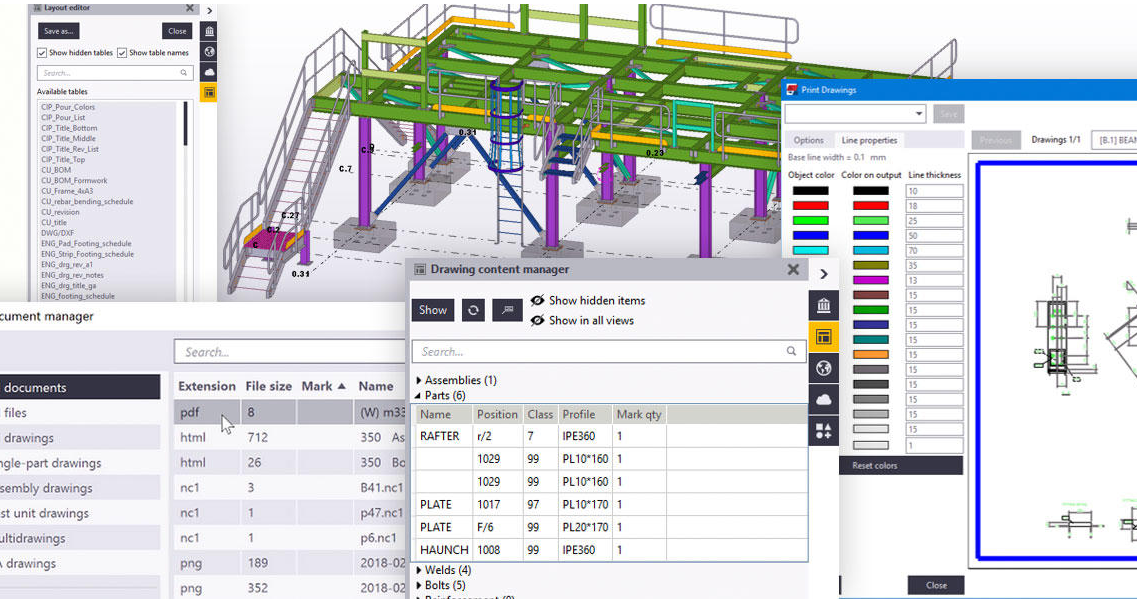
Task: Select yellow layout table icon in Layout editor side pane
Action: tap(209, 93)
